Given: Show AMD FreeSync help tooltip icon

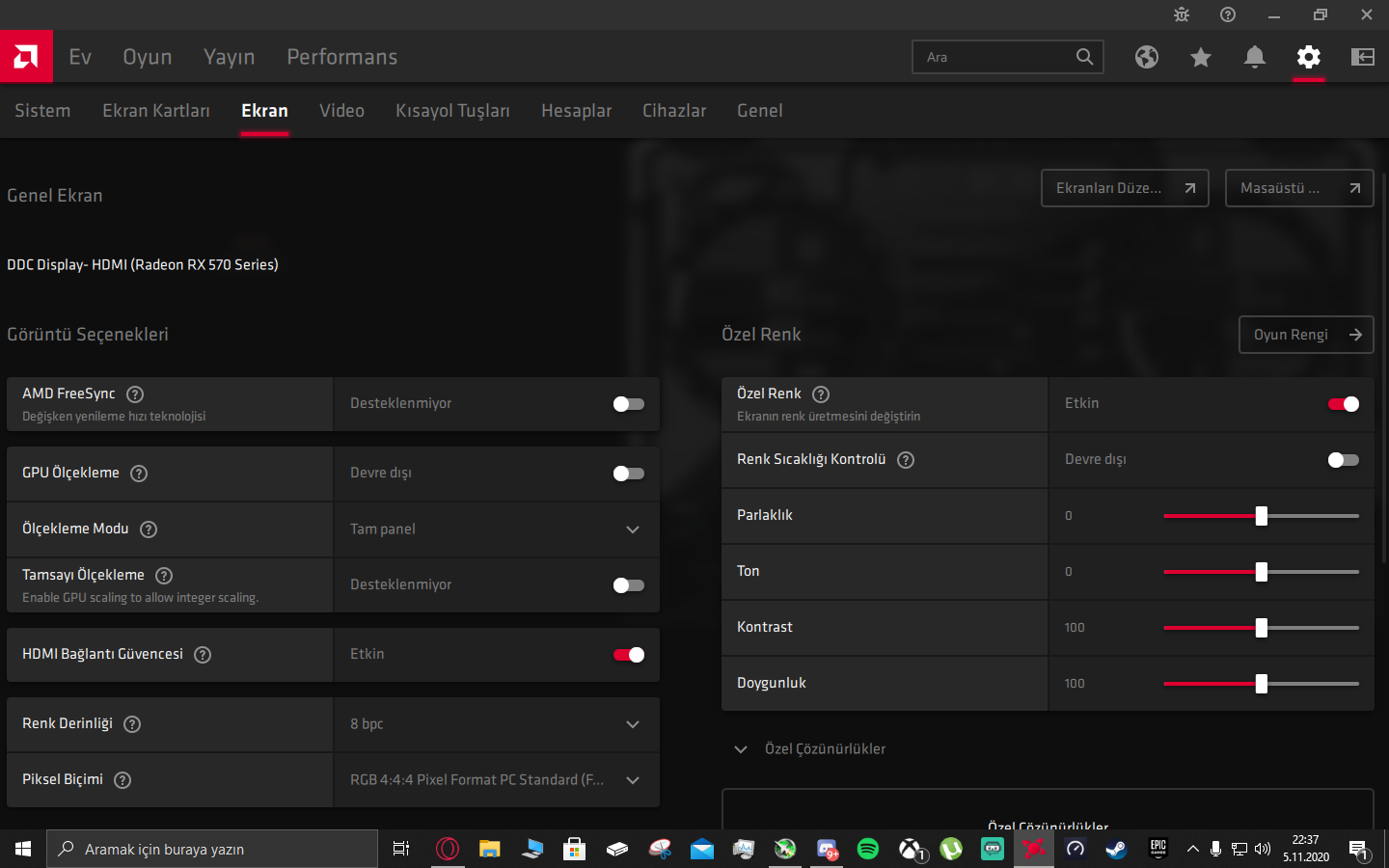Looking at the screenshot, I should pos(135,393).
